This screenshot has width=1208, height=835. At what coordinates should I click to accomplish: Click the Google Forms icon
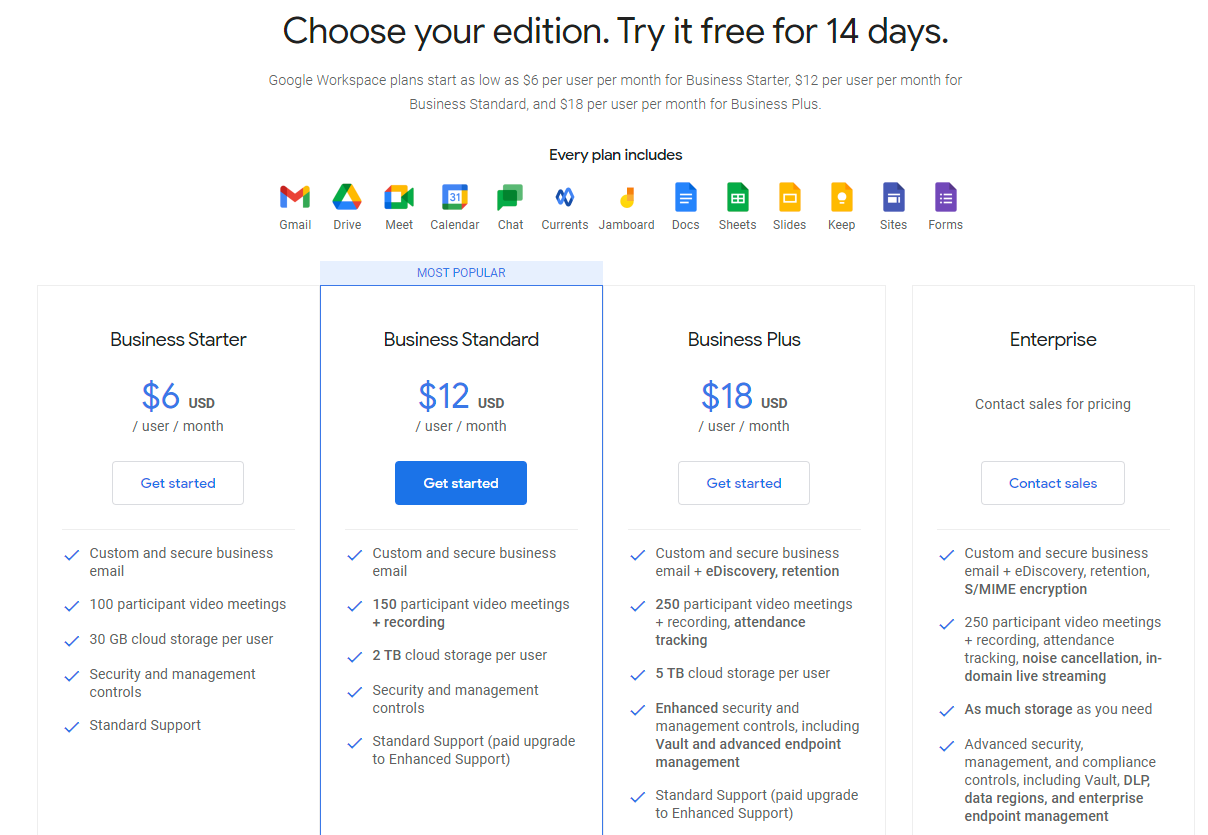pos(945,197)
